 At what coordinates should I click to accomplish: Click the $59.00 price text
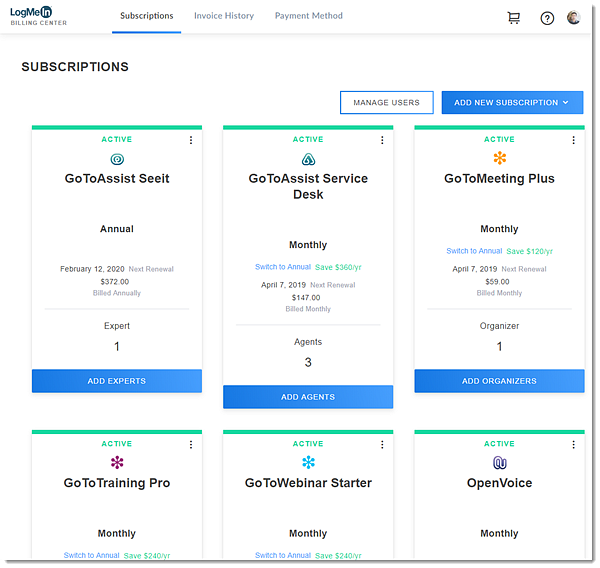pyautogui.click(x=497, y=282)
